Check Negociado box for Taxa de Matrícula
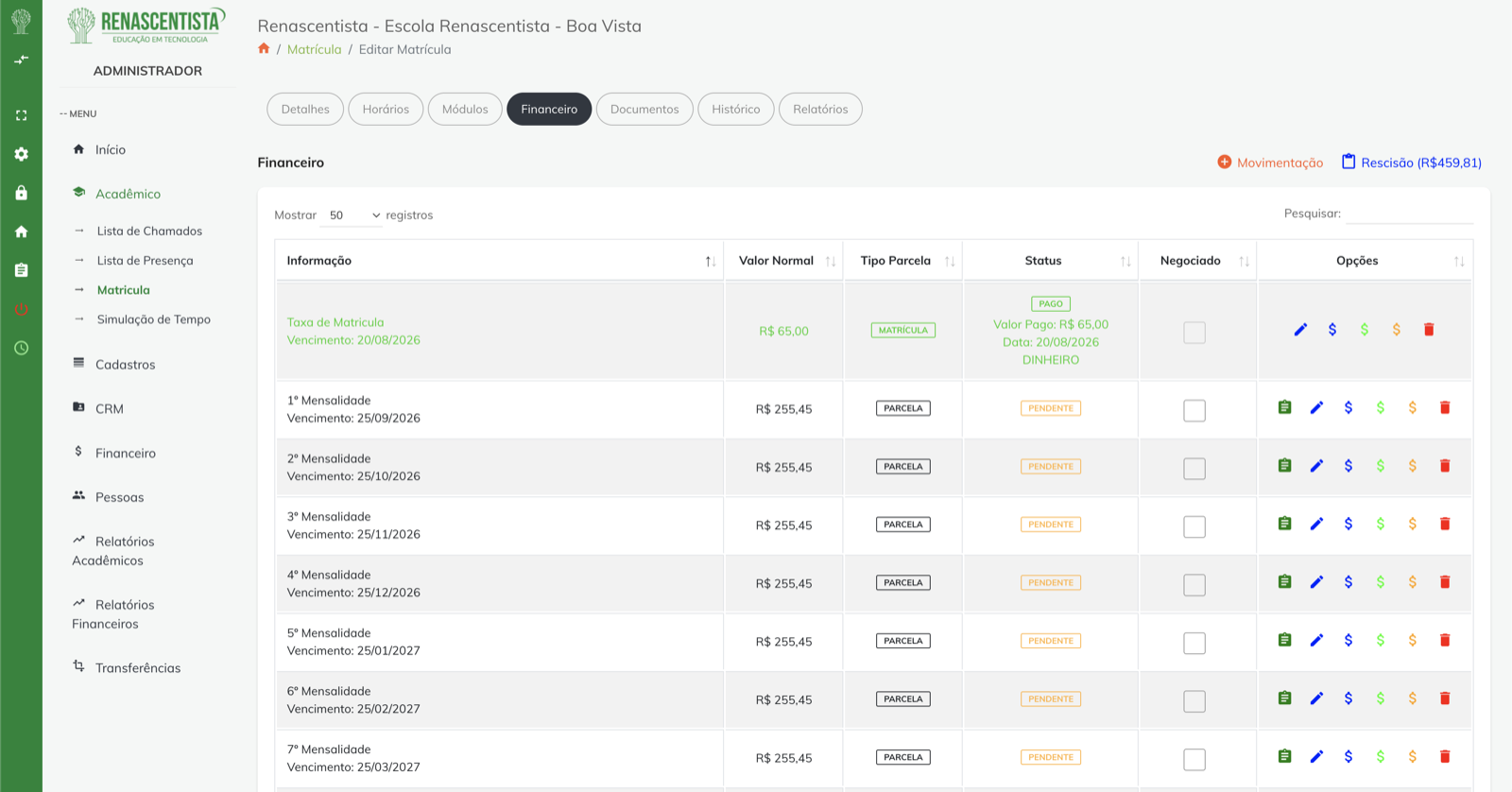 pos(1194,333)
